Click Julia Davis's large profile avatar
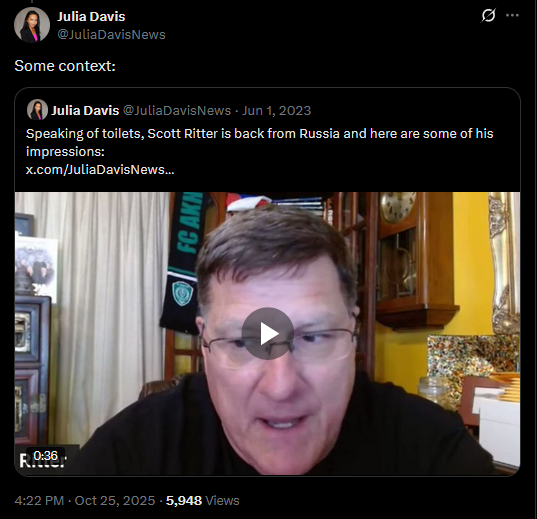This screenshot has width=537, height=519. tap(32, 25)
